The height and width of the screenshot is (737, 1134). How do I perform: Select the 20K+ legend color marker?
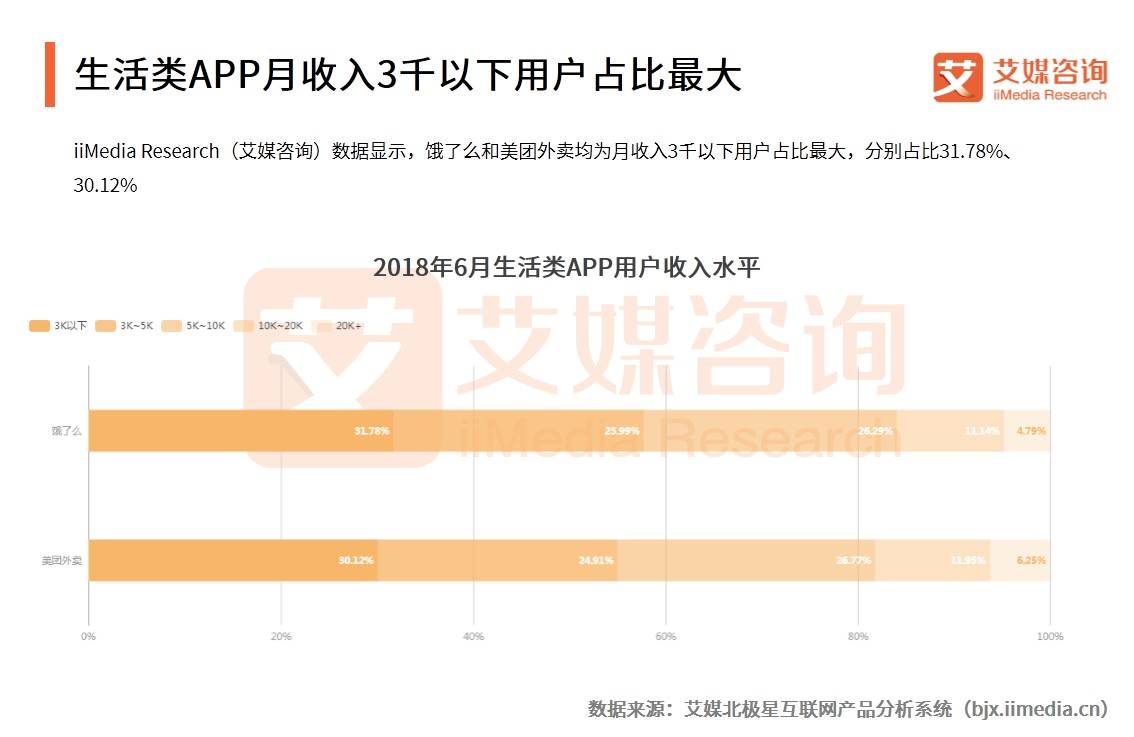coord(322,325)
